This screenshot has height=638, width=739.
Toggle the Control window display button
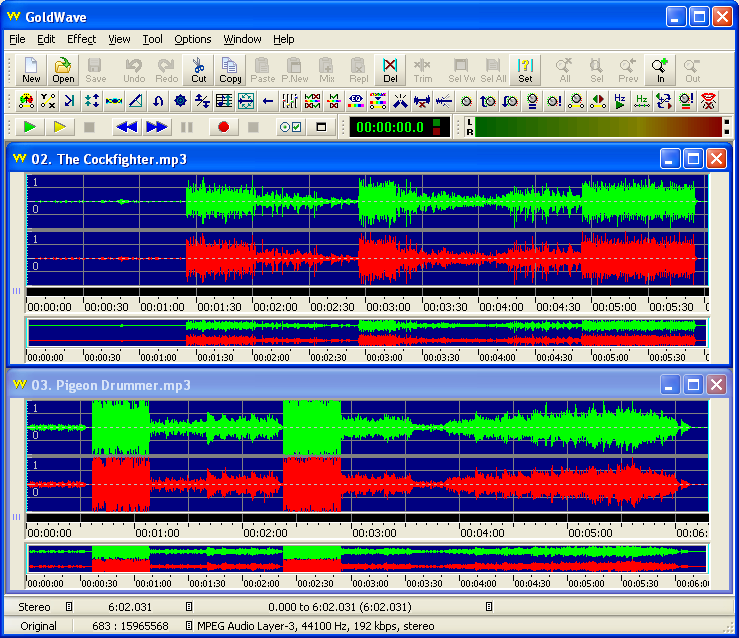pos(321,127)
